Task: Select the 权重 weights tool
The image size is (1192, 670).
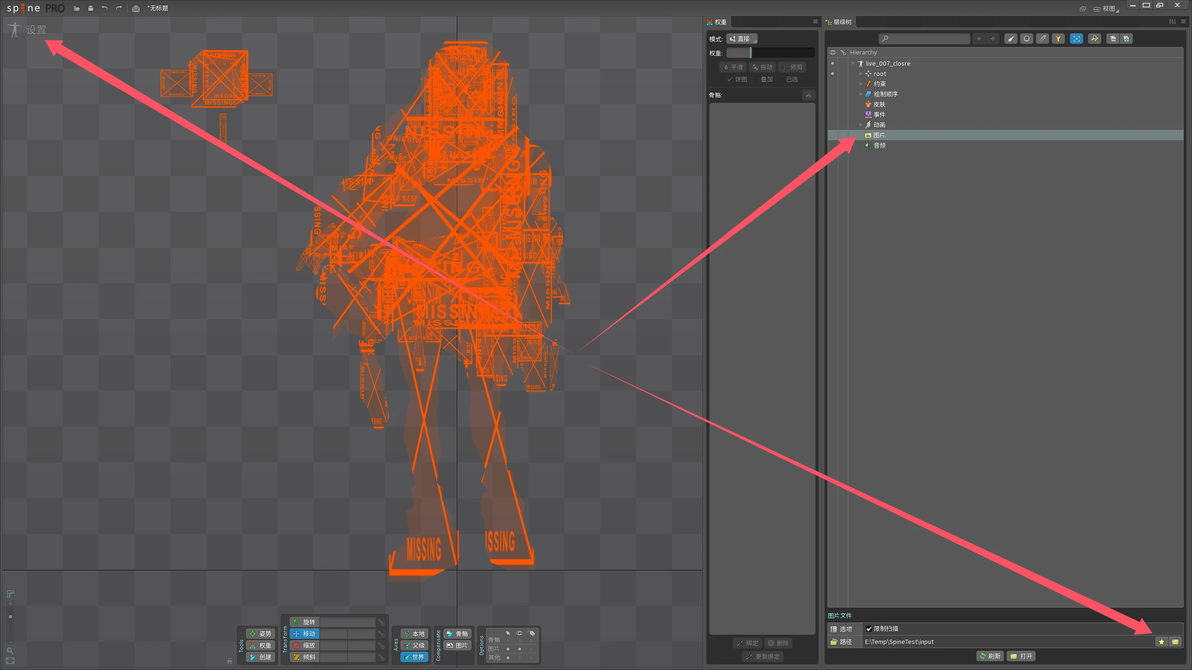Action: (x=260, y=645)
